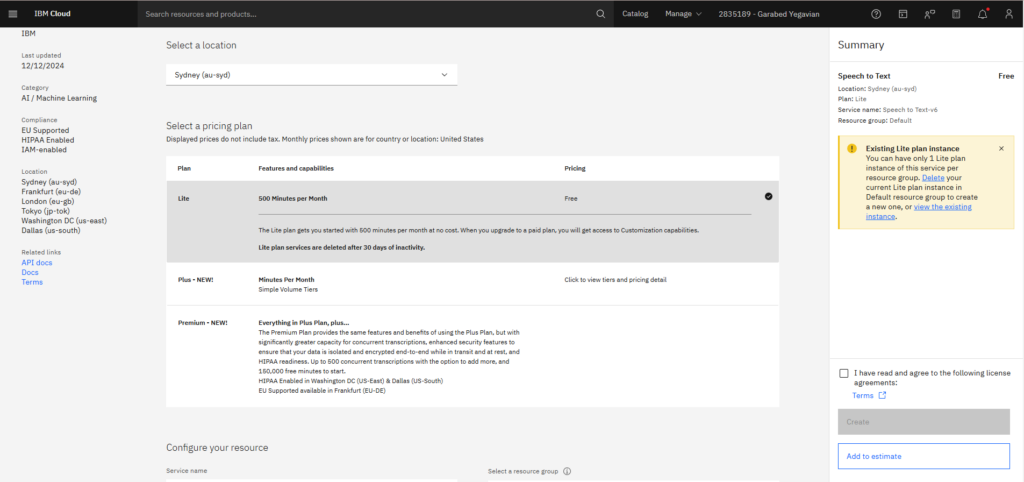1024x482 pixels.
Task: Open the notifications bell icon
Action: point(982,14)
